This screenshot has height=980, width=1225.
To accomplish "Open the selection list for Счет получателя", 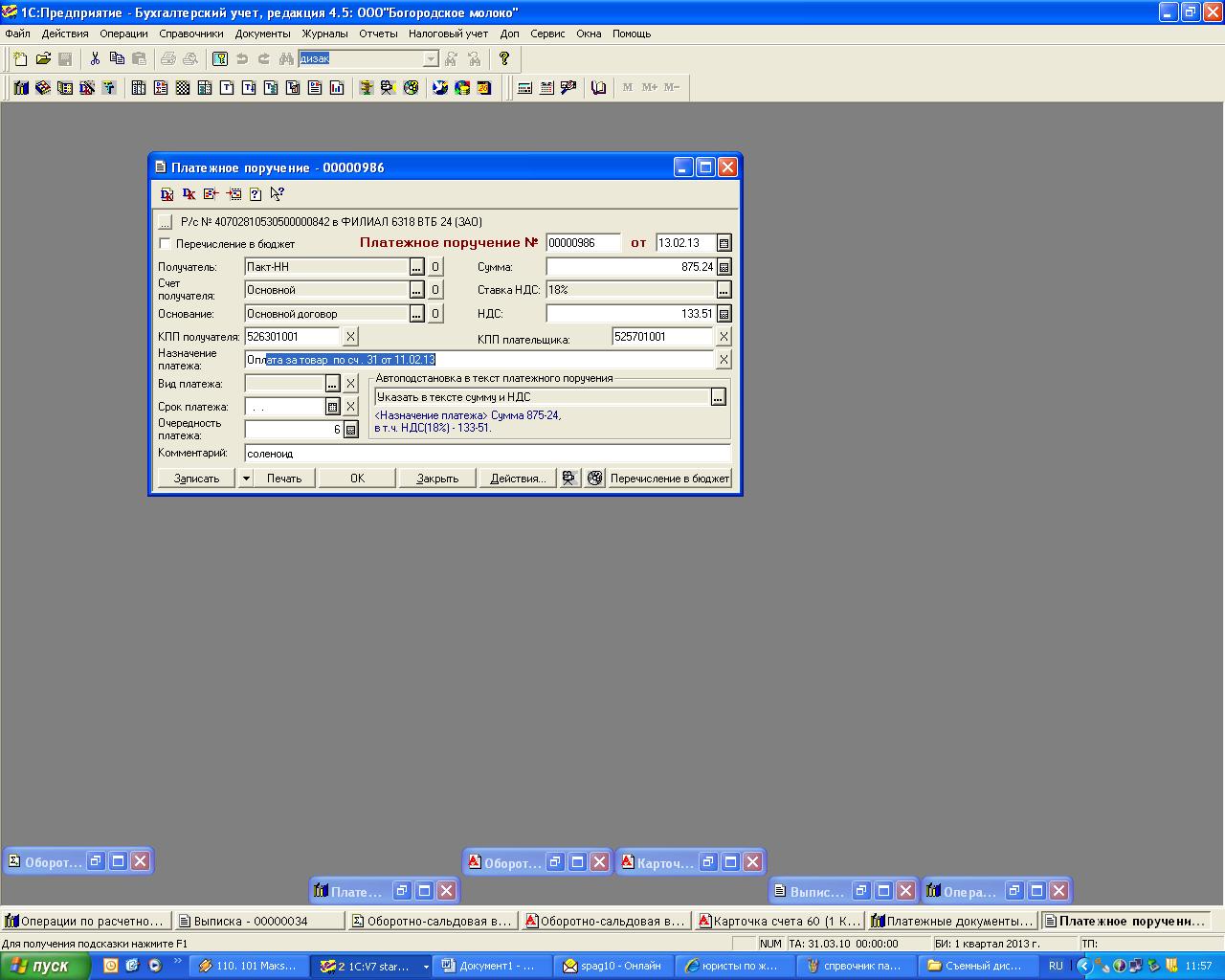I will pos(417,290).
